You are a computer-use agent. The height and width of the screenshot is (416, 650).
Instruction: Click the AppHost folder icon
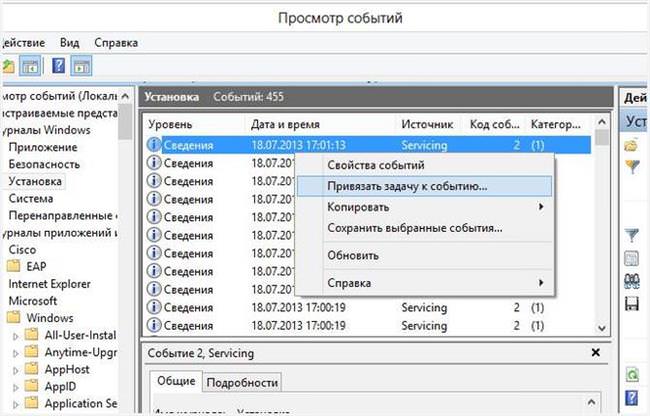click(x=32, y=369)
